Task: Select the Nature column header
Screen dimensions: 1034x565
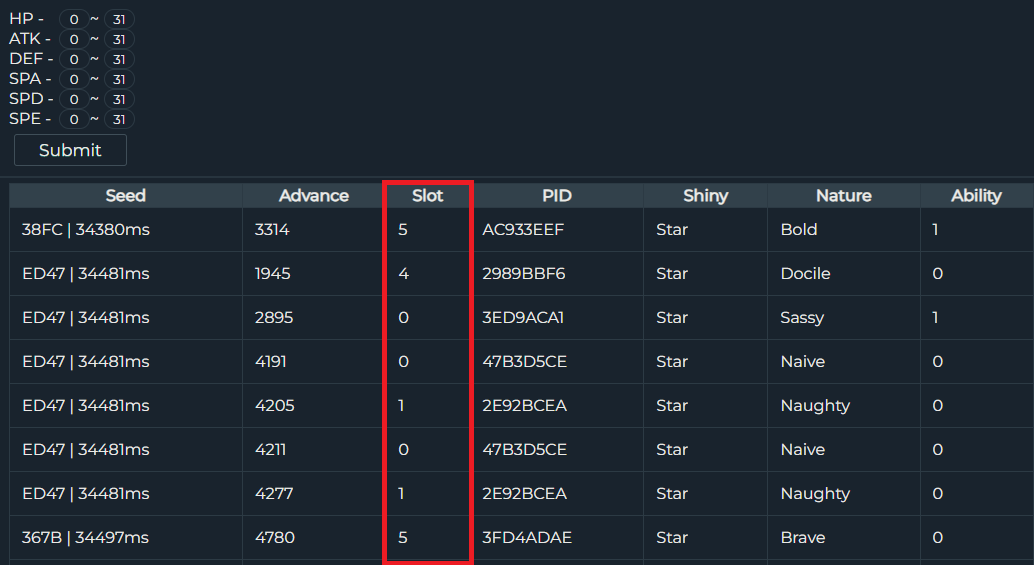Action: click(x=844, y=196)
